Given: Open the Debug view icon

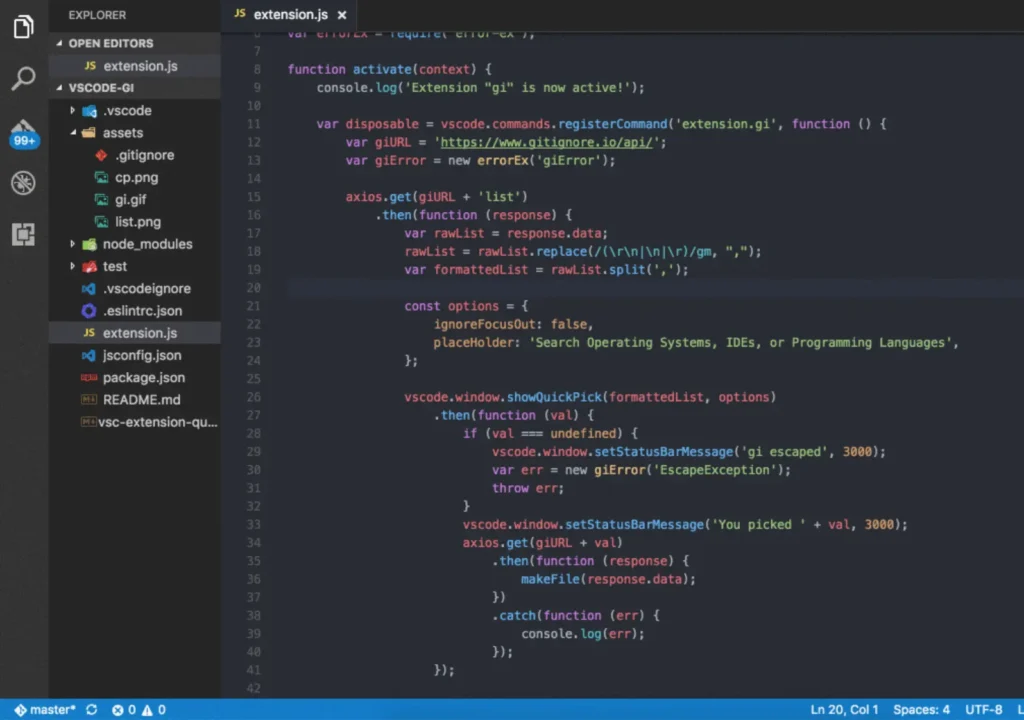Looking at the screenshot, I should (24, 183).
